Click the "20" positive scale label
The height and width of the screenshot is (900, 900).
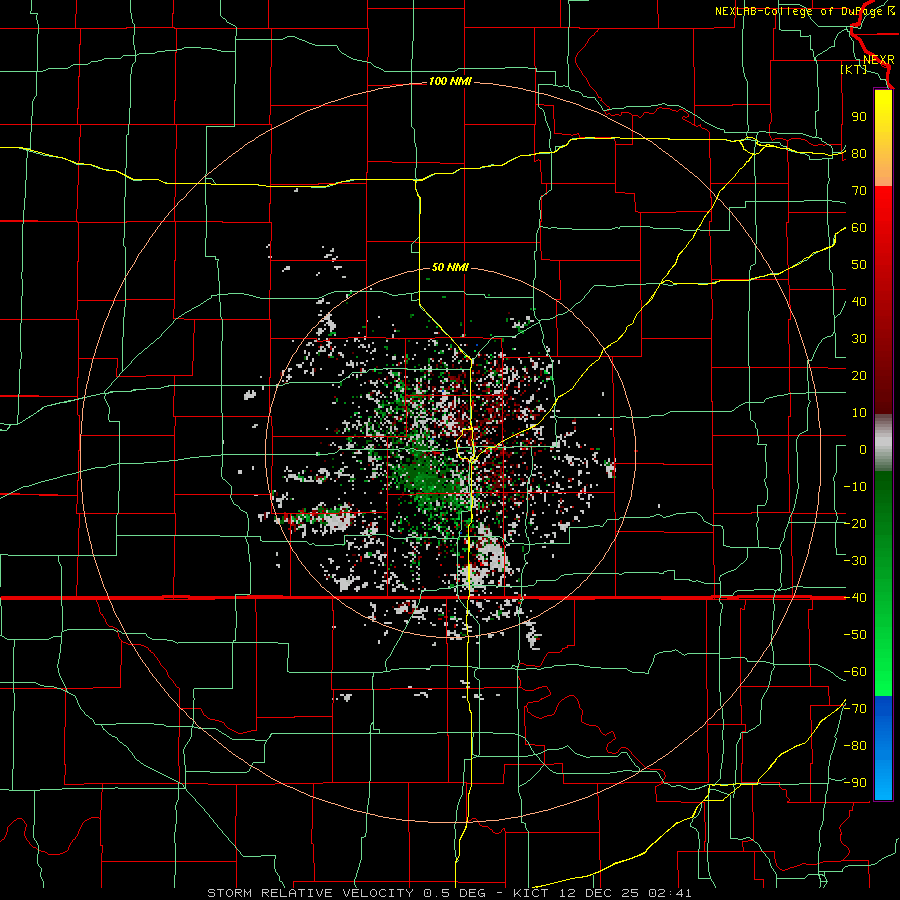[x=859, y=376]
